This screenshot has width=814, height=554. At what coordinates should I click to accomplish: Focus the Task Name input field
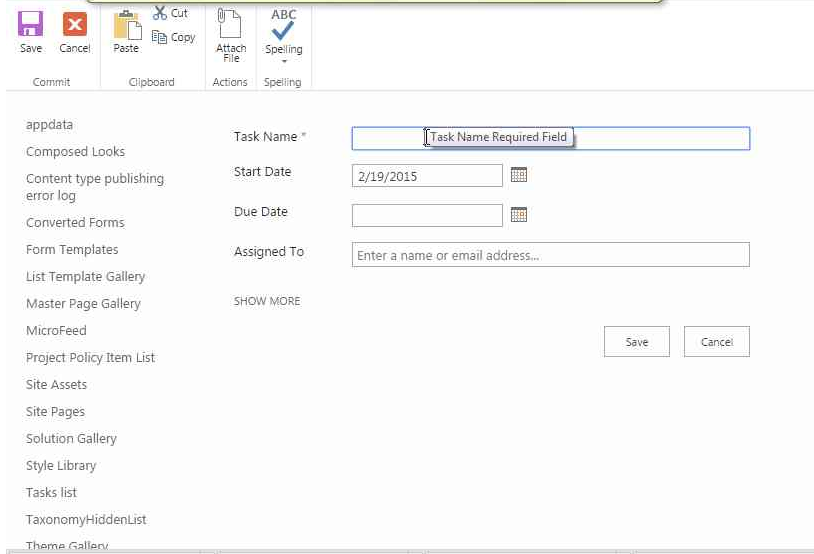coord(551,139)
